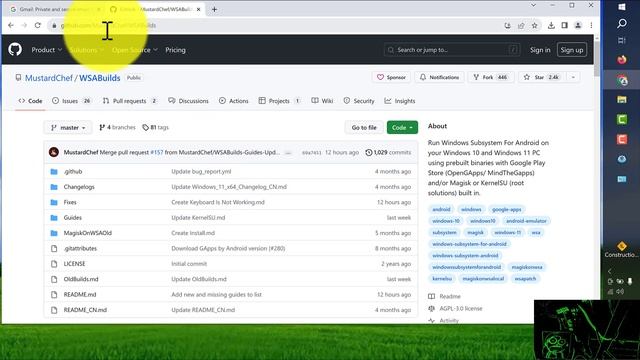640x360 pixels.
Task: Open pull request #157 link
Action: click(157, 152)
